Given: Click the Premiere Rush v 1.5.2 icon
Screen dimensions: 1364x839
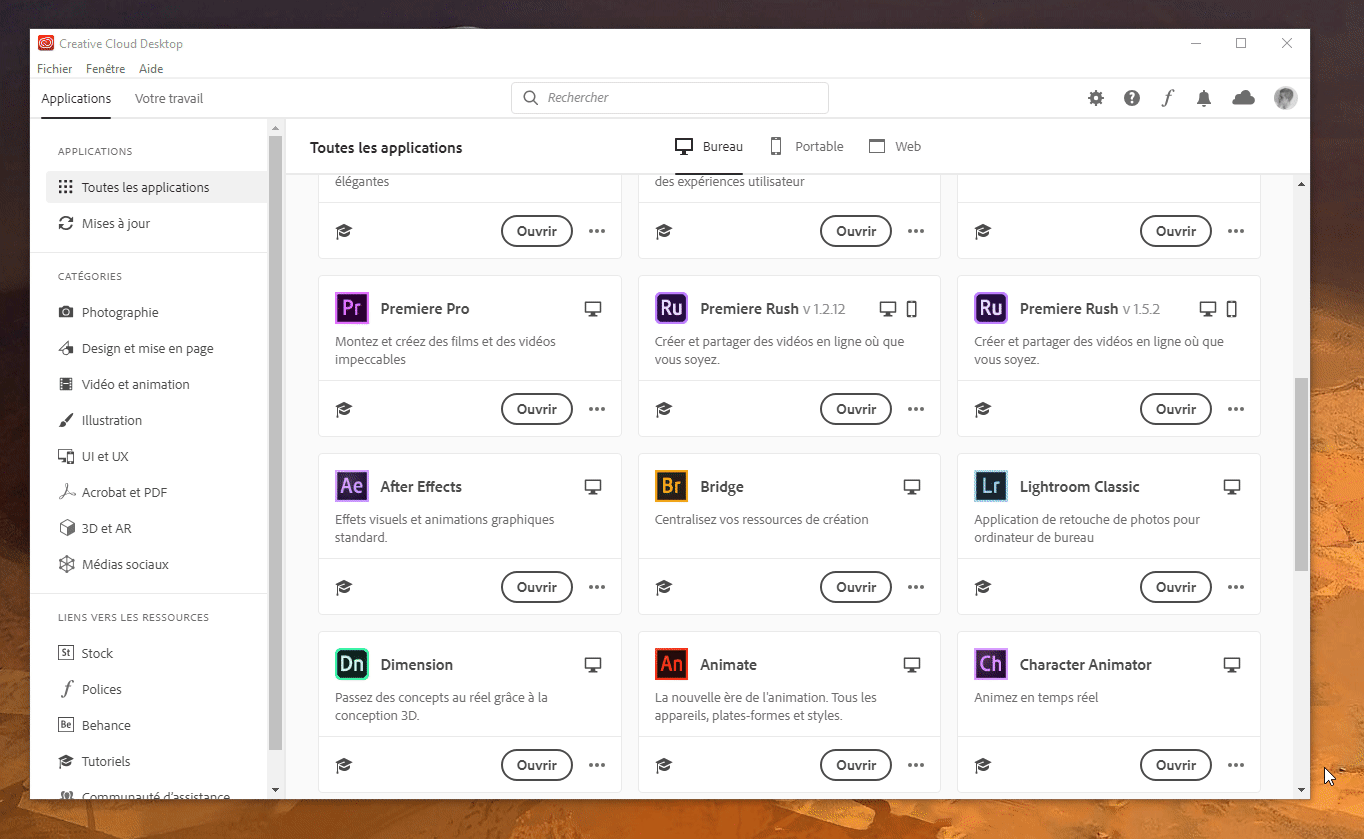Looking at the screenshot, I should click(x=991, y=308).
